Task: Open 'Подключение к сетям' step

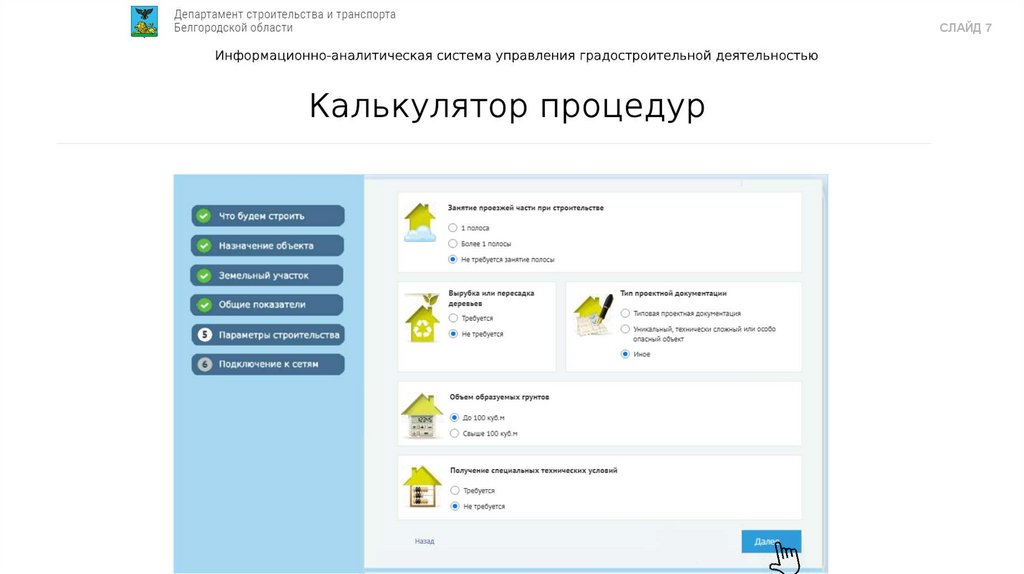Action: click(x=266, y=365)
